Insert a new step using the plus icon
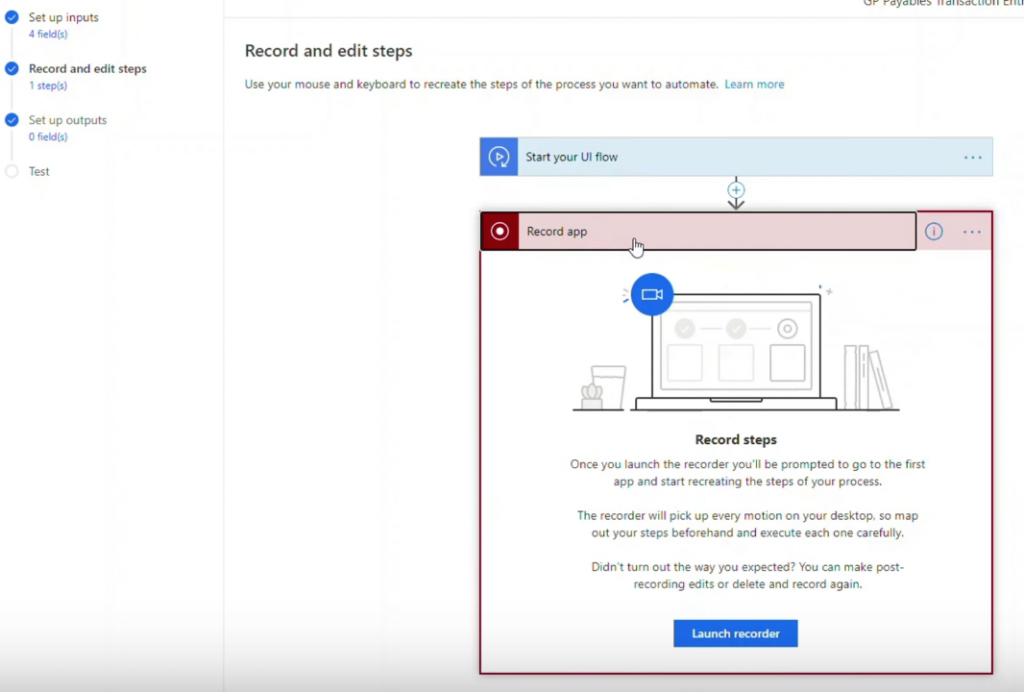 736,190
